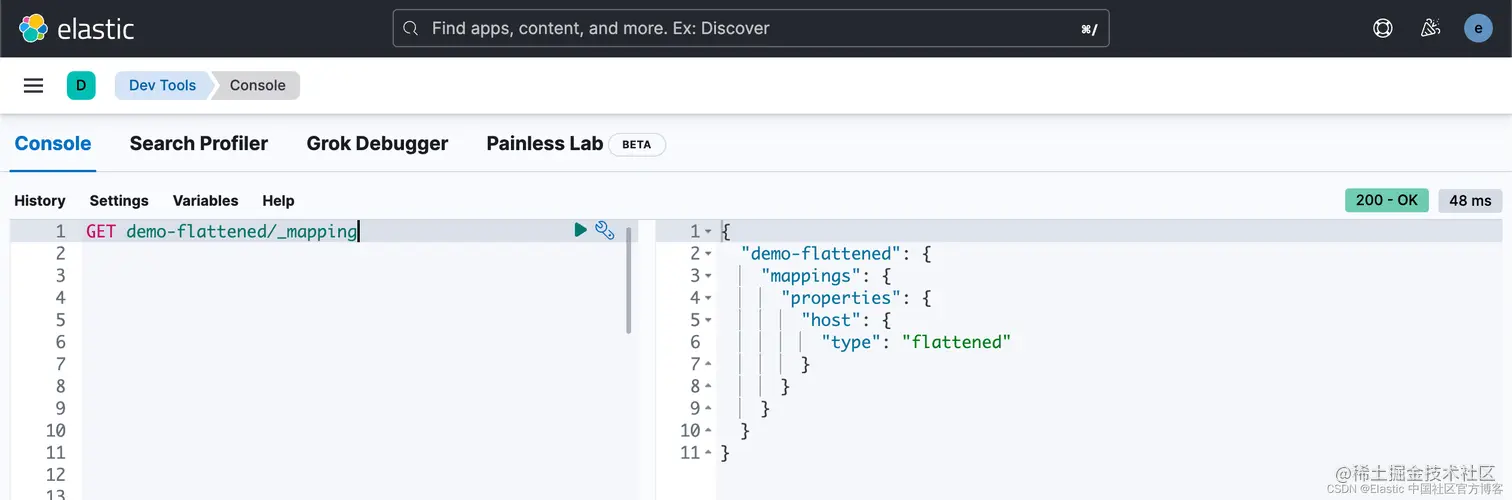Open the Variables editor

[x=205, y=200]
